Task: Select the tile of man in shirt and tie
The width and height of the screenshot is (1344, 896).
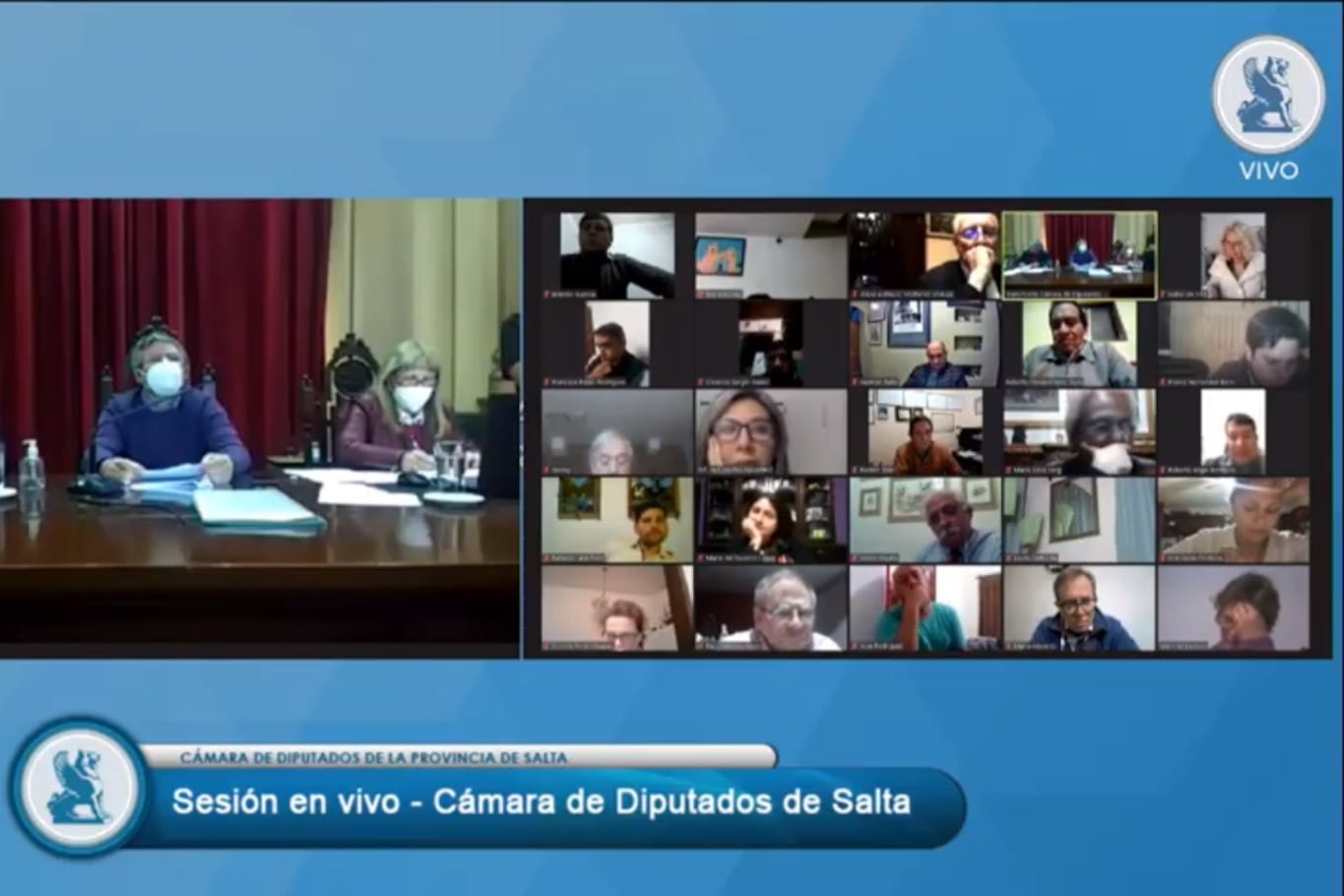Action: pos(925,519)
